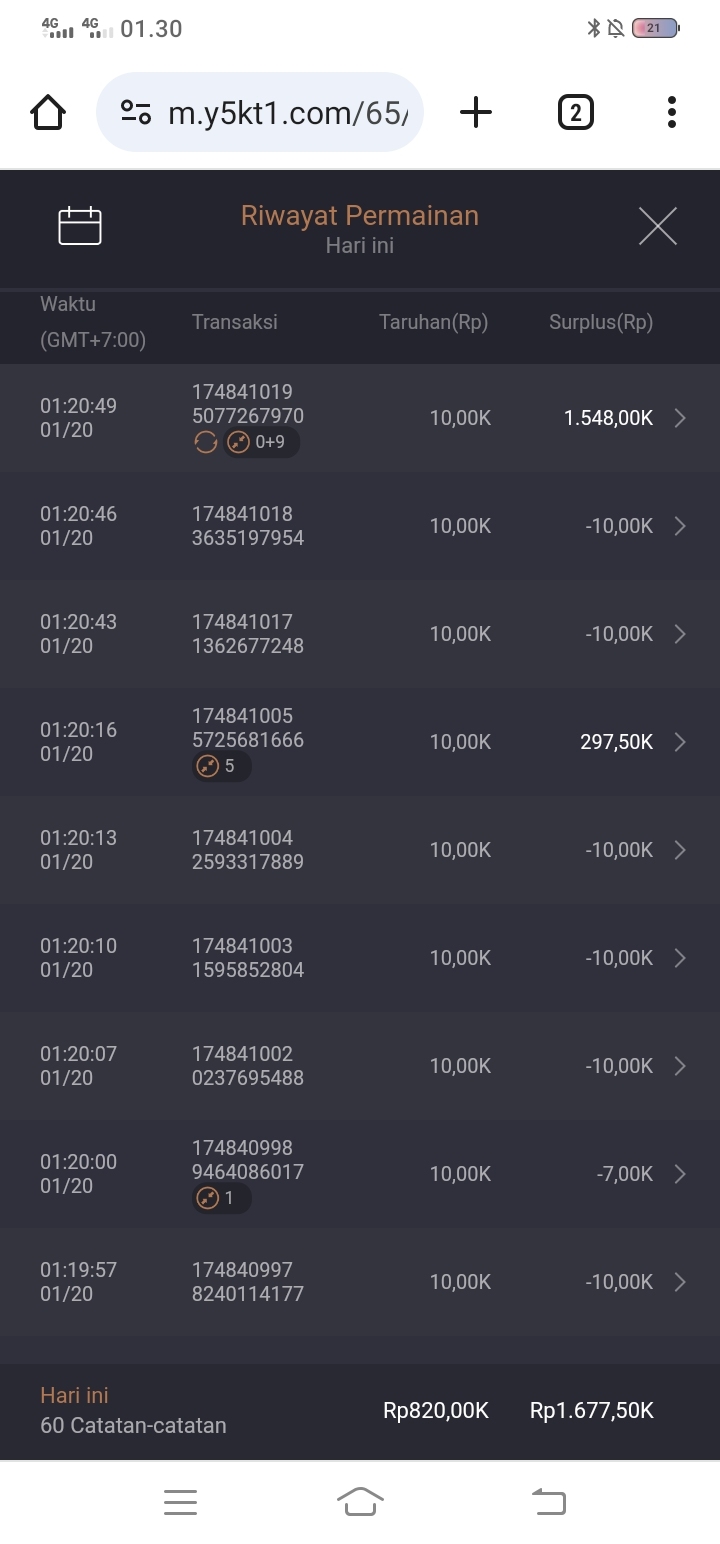Tap the site info icon in address bar
The width and height of the screenshot is (720, 1544).
tap(135, 112)
